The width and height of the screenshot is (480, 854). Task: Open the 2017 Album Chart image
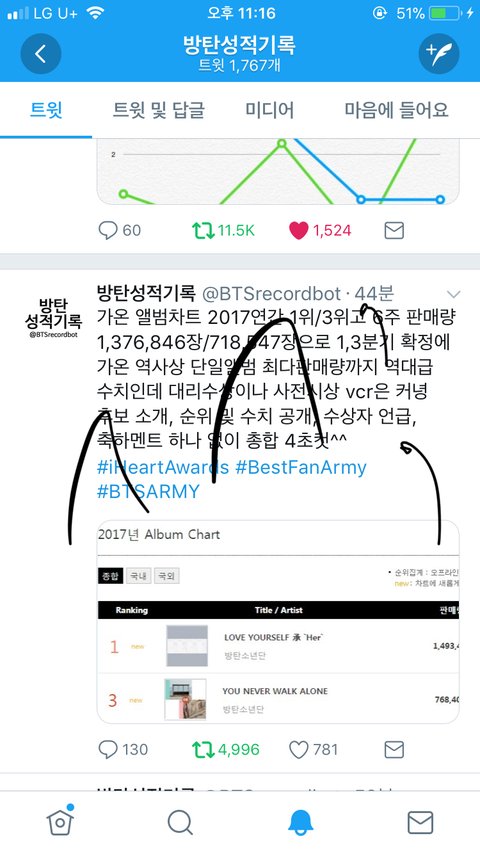click(x=278, y=621)
